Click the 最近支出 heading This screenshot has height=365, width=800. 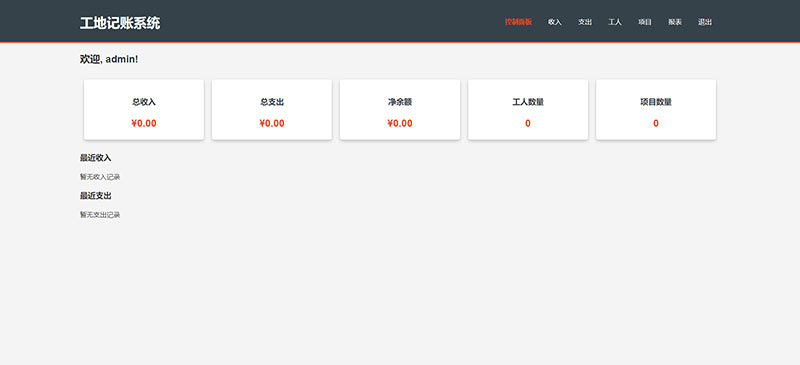(95, 196)
